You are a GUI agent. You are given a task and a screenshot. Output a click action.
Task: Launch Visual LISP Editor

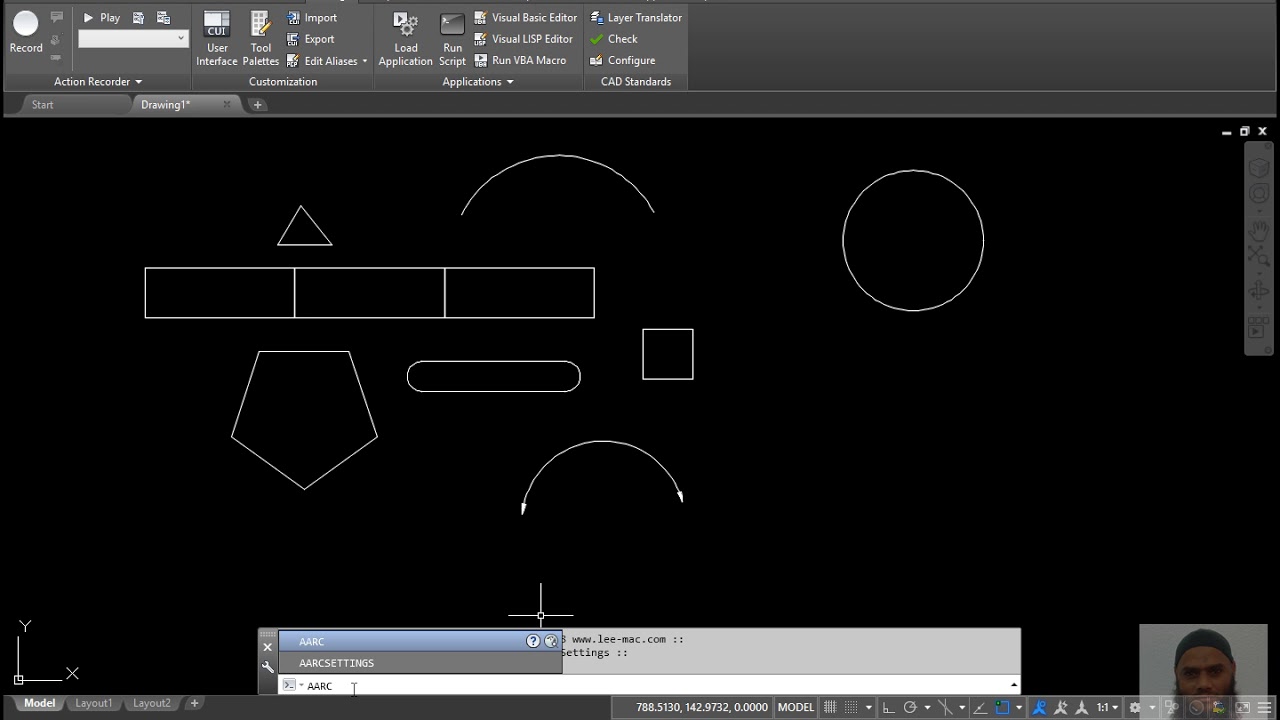coord(523,39)
